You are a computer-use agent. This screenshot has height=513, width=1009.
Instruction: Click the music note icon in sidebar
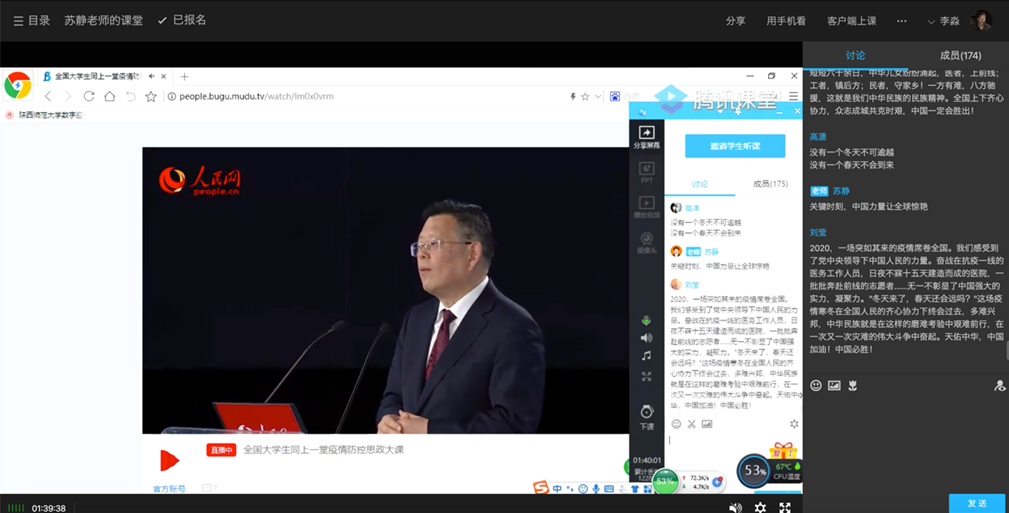pos(646,356)
